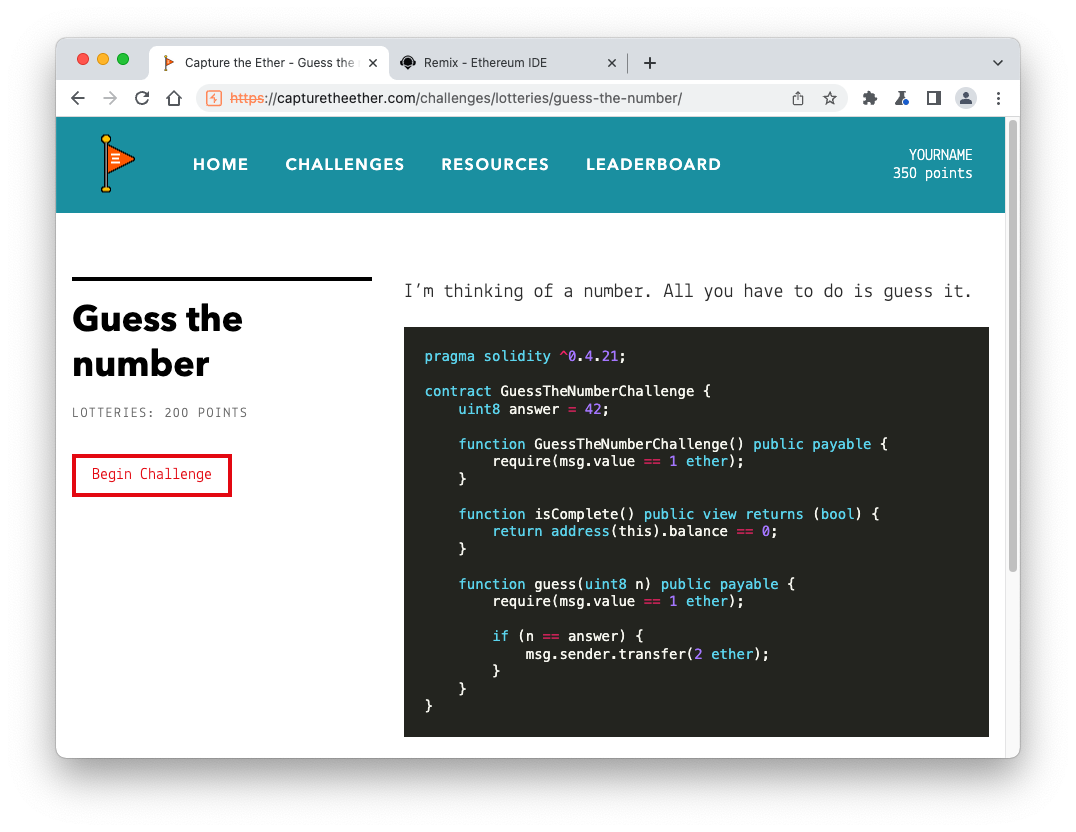This screenshot has width=1076, height=832.
Task: Click the 'function guess(uint8 n)' code line
Action: coord(627,584)
